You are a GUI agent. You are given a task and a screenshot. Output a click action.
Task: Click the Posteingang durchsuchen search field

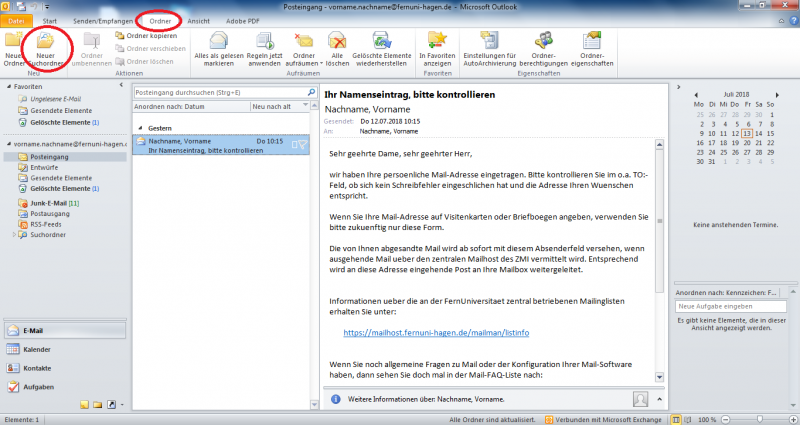(220, 92)
